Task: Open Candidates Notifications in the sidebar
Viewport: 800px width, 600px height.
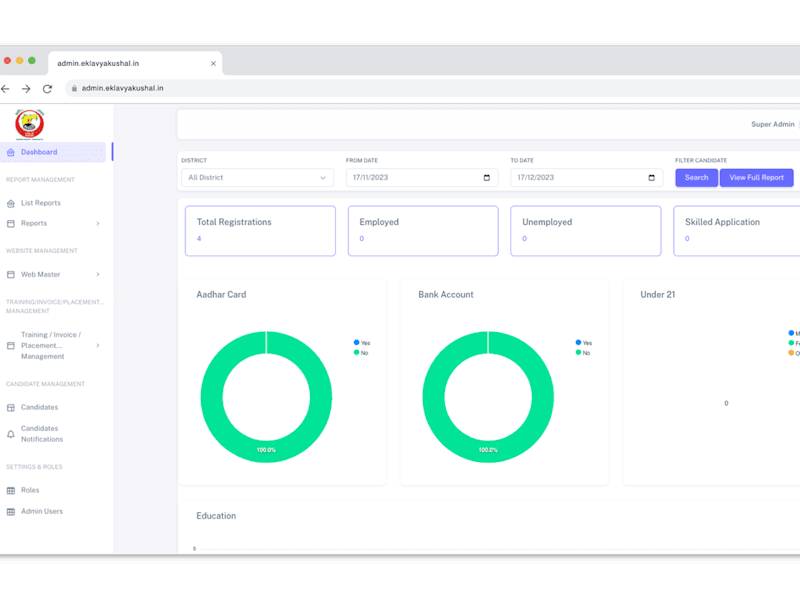Action: point(42,434)
